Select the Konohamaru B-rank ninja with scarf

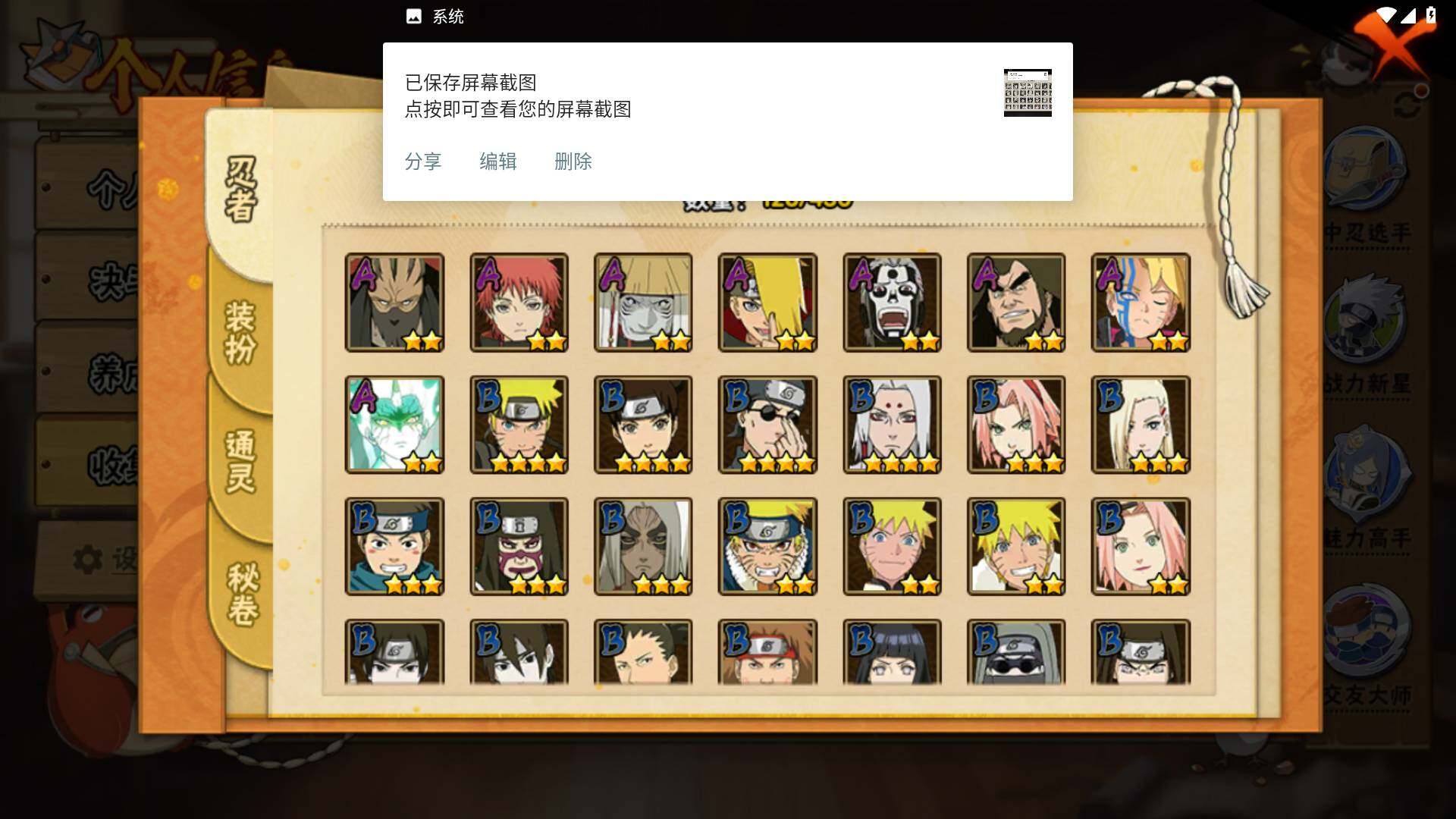[x=394, y=546]
